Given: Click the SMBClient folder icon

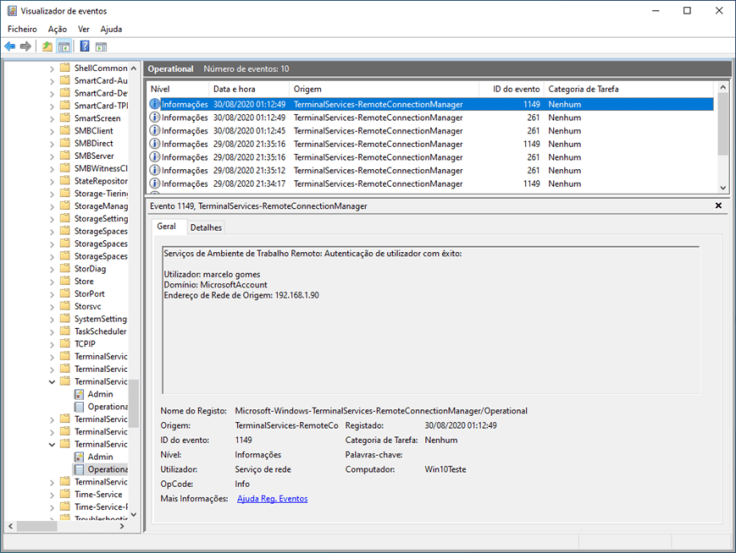Looking at the screenshot, I should [65, 131].
